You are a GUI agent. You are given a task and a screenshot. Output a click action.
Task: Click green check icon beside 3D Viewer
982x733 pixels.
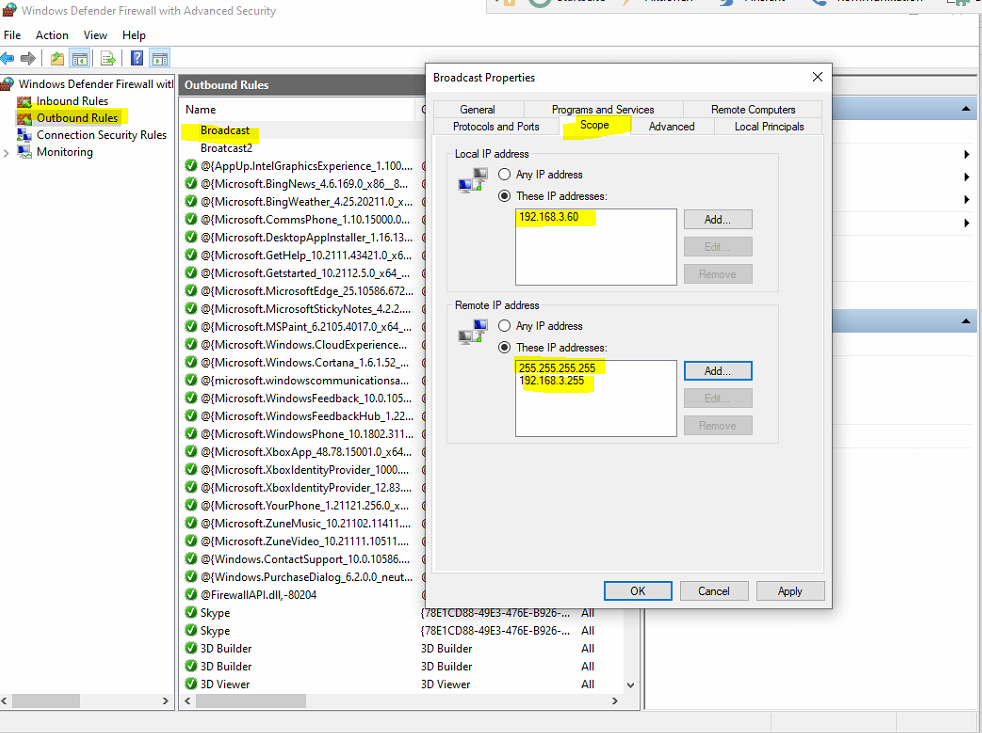191,684
